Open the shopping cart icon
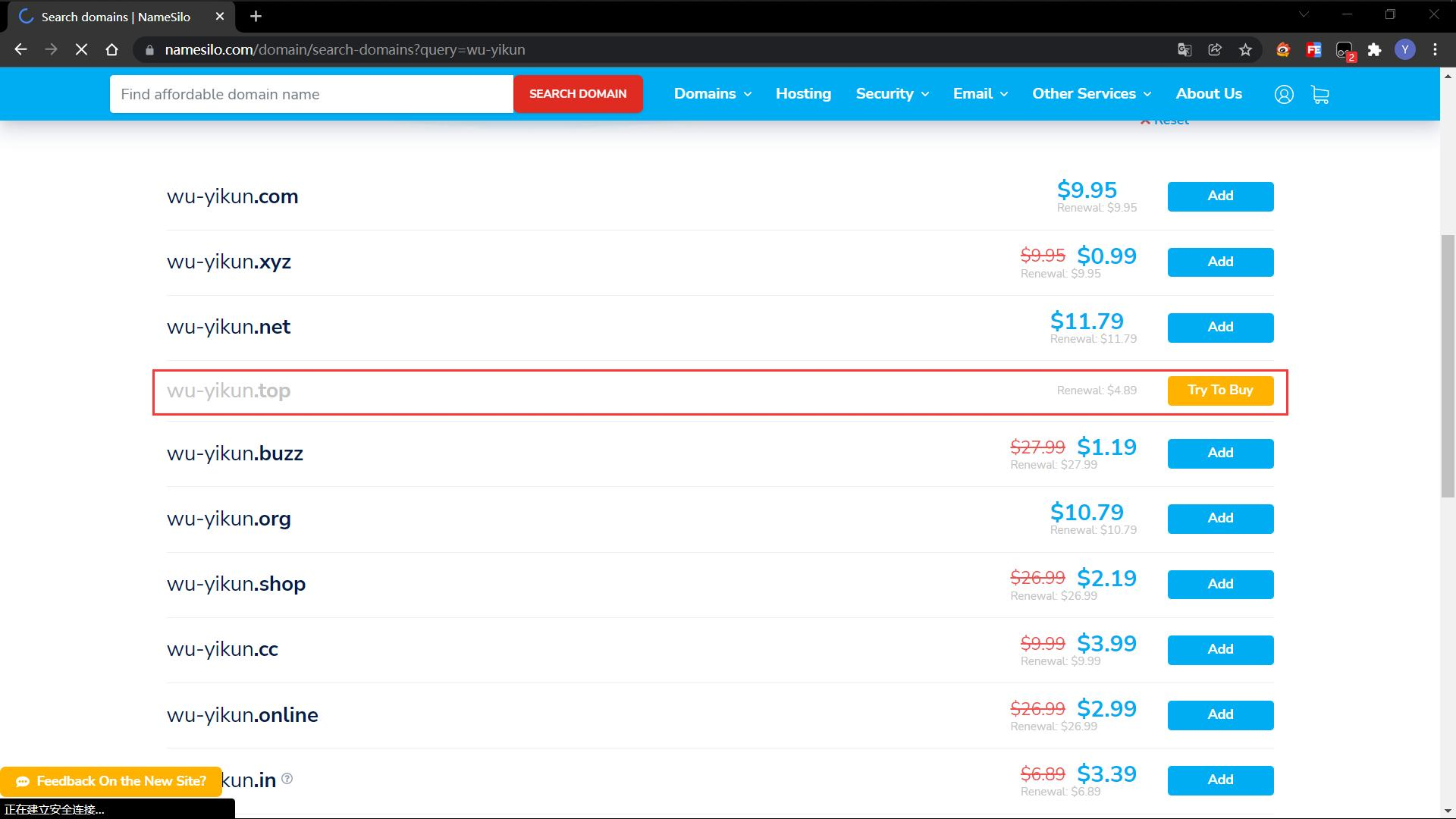Viewport: 1456px width, 819px height. coord(1320,95)
